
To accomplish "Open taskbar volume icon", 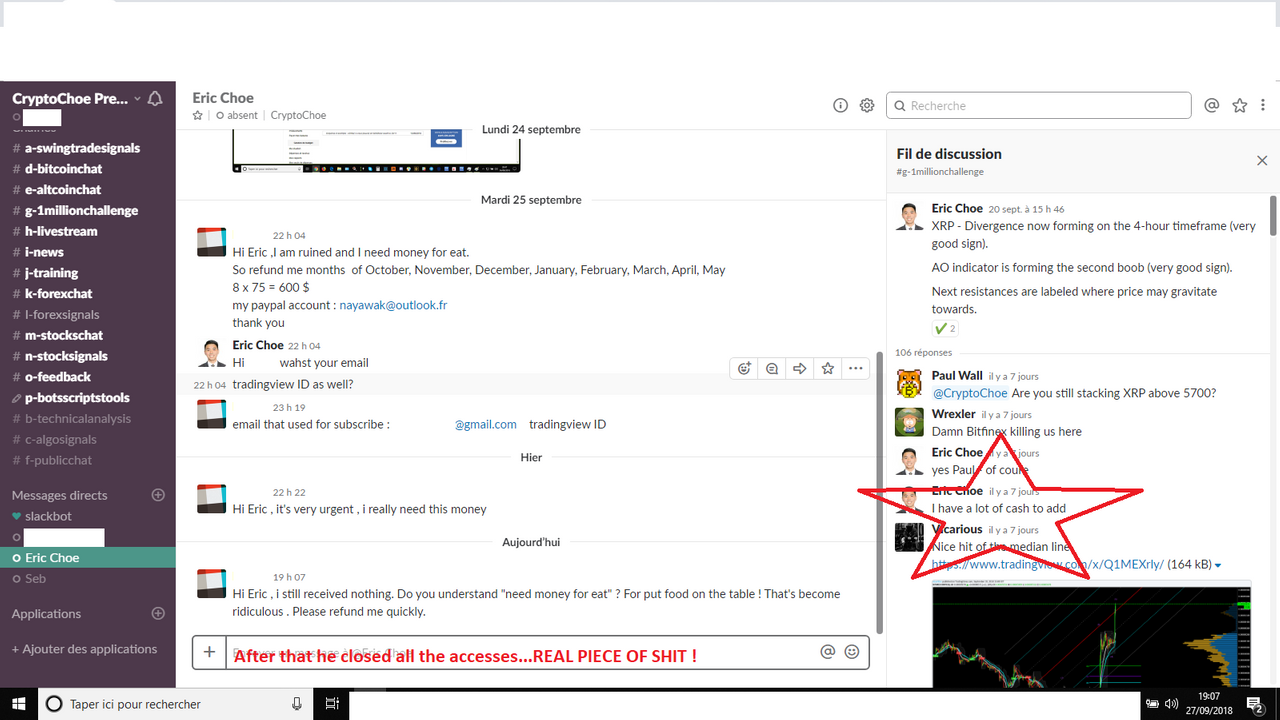I will click(x=1172, y=704).
